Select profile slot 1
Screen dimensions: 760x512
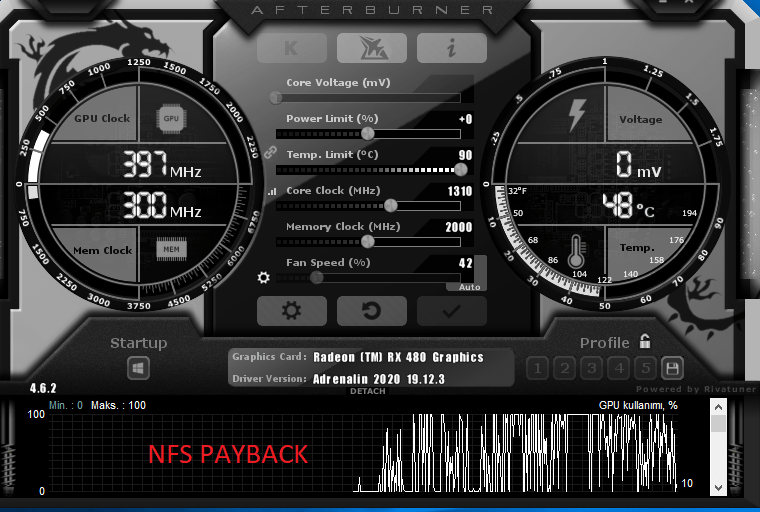click(538, 368)
